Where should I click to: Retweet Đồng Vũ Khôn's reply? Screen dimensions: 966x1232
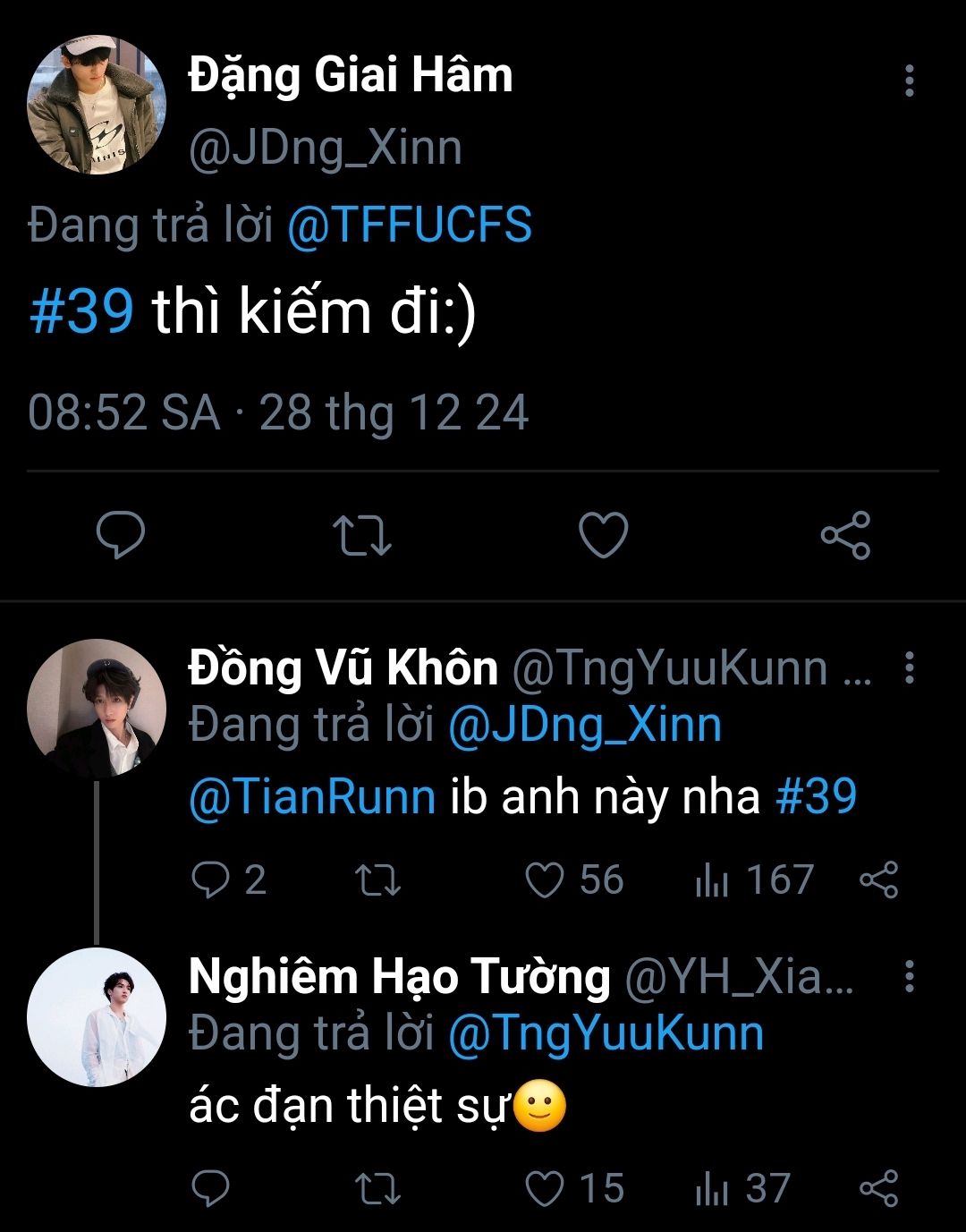pos(377,879)
